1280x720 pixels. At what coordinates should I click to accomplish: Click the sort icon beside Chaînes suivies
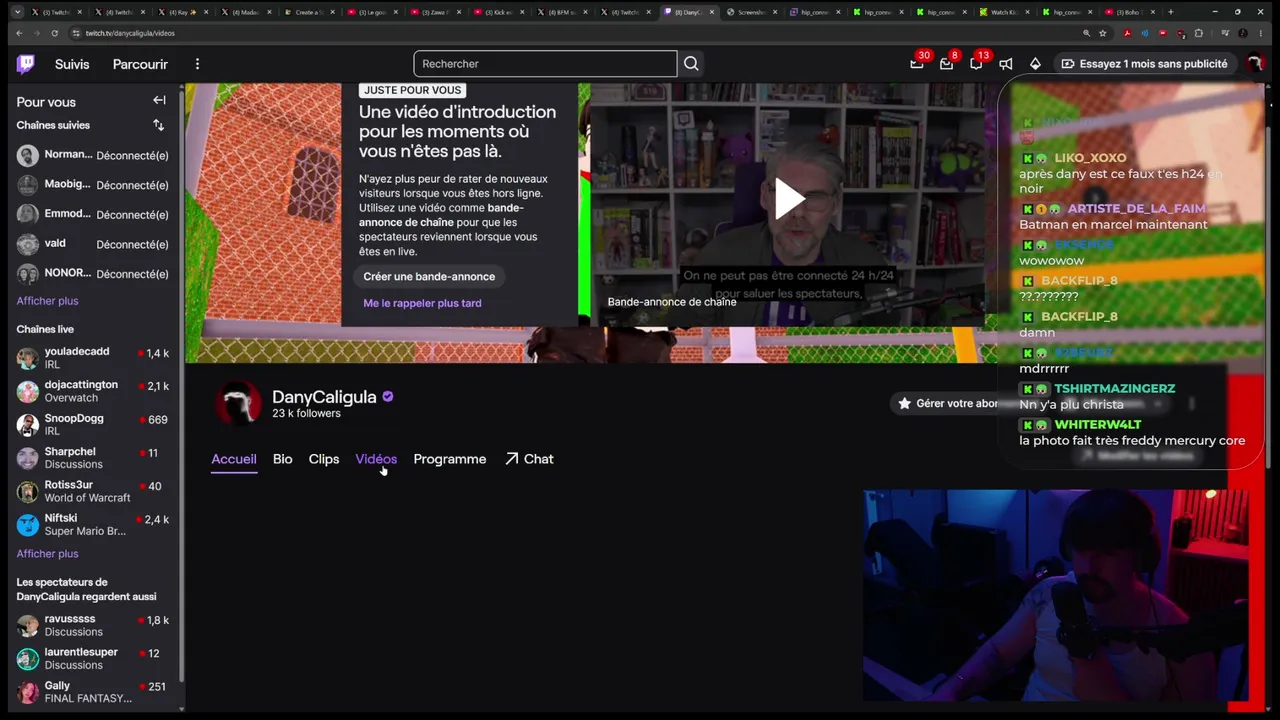(158, 125)
